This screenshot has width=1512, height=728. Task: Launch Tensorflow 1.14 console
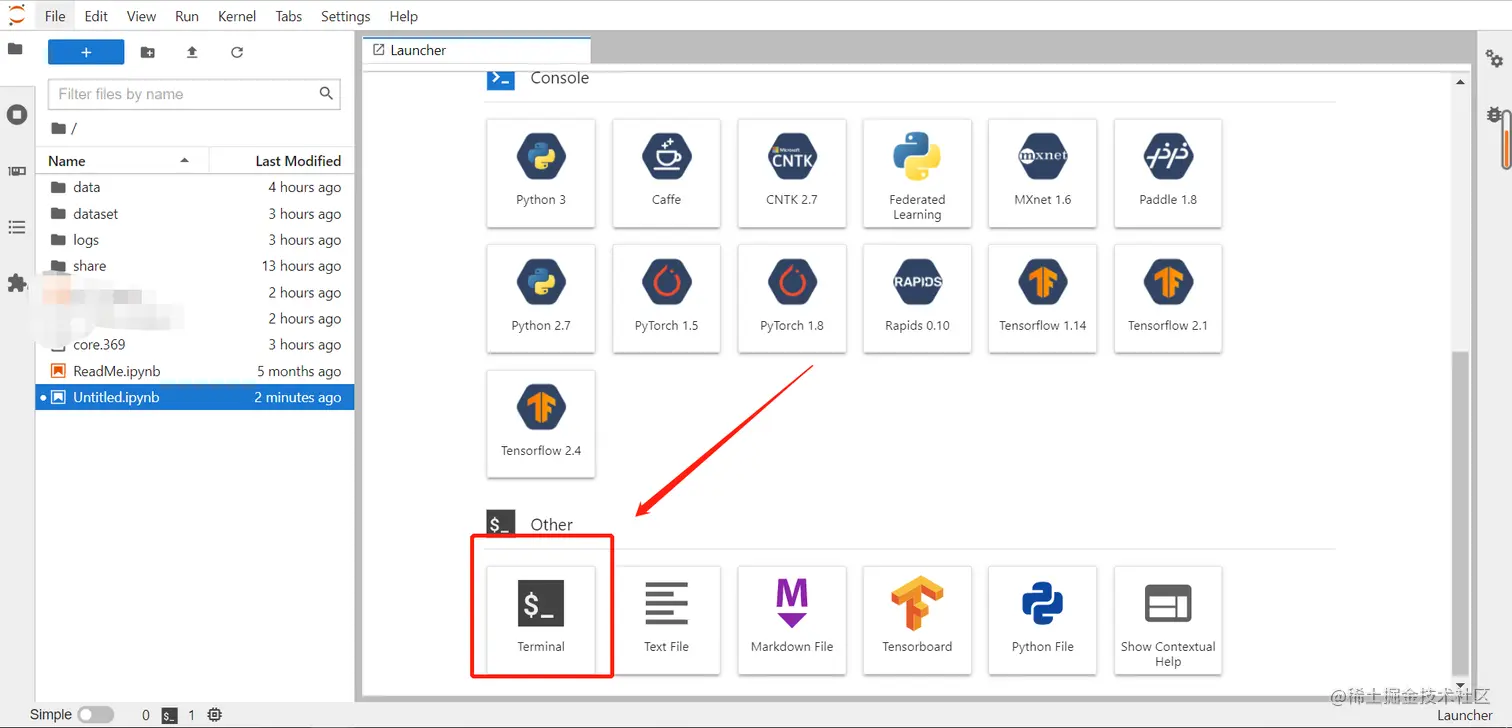(x=1042, y=298)
